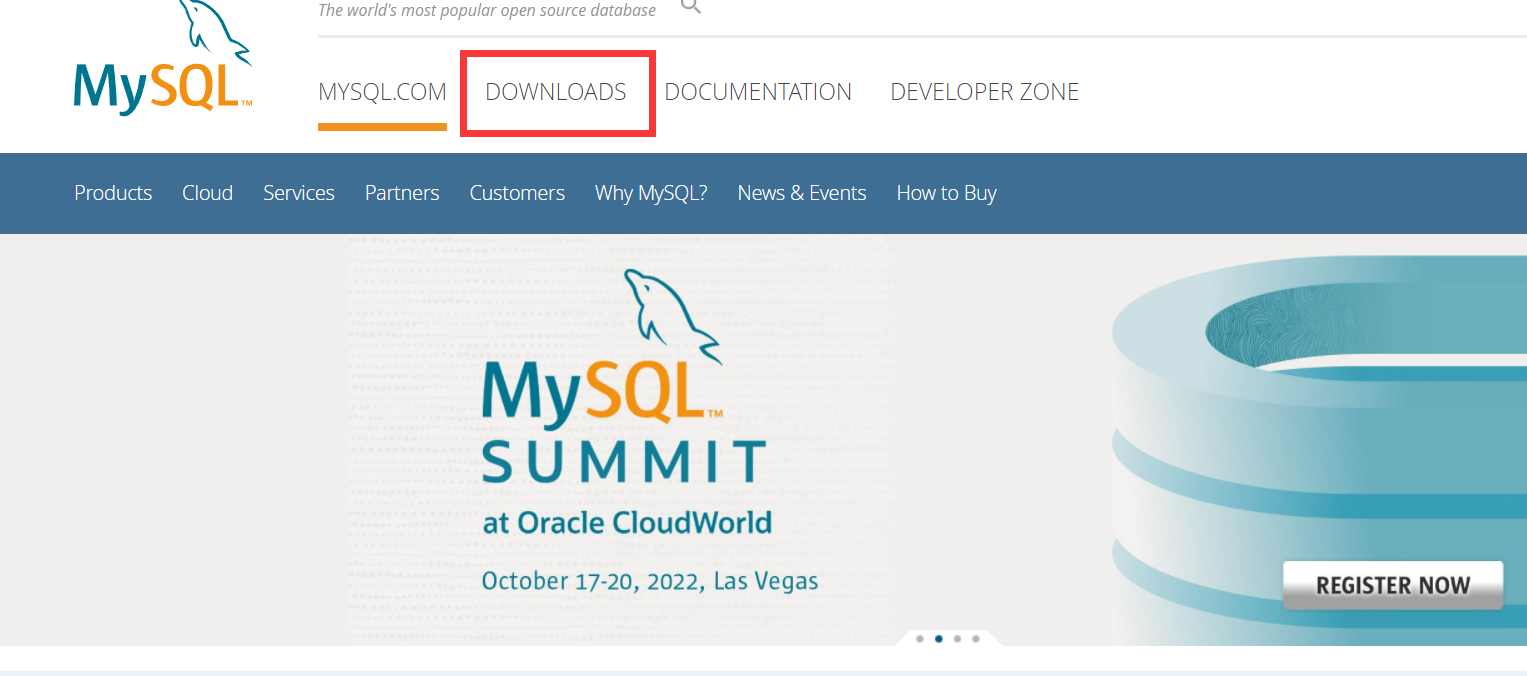Click the MySQL dolphin logo

coord(163,57)
